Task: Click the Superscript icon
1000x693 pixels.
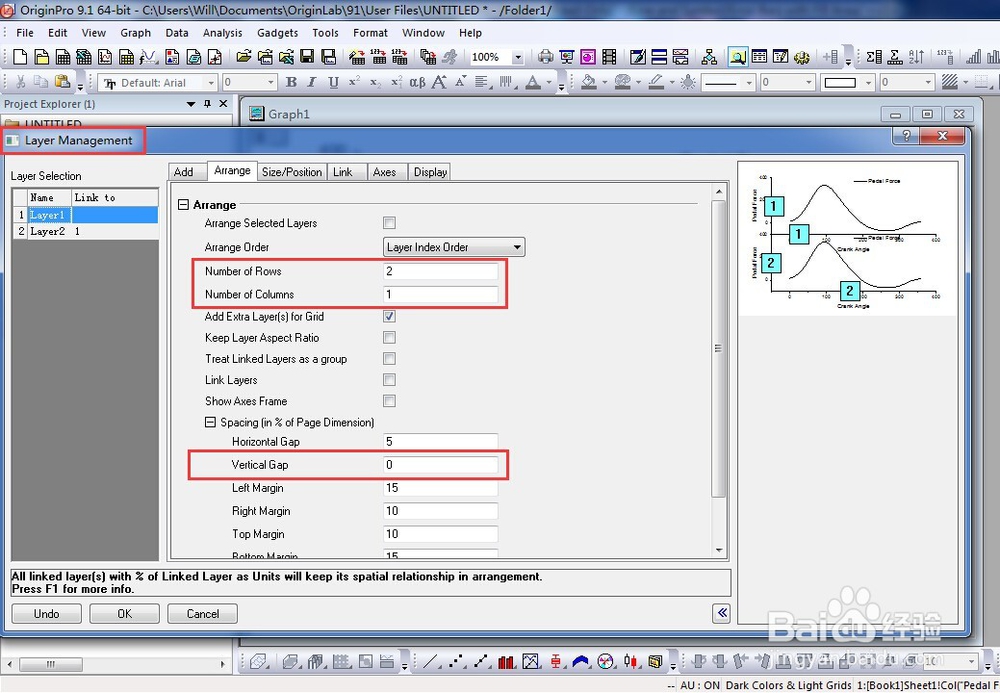Action: (354, 82)
